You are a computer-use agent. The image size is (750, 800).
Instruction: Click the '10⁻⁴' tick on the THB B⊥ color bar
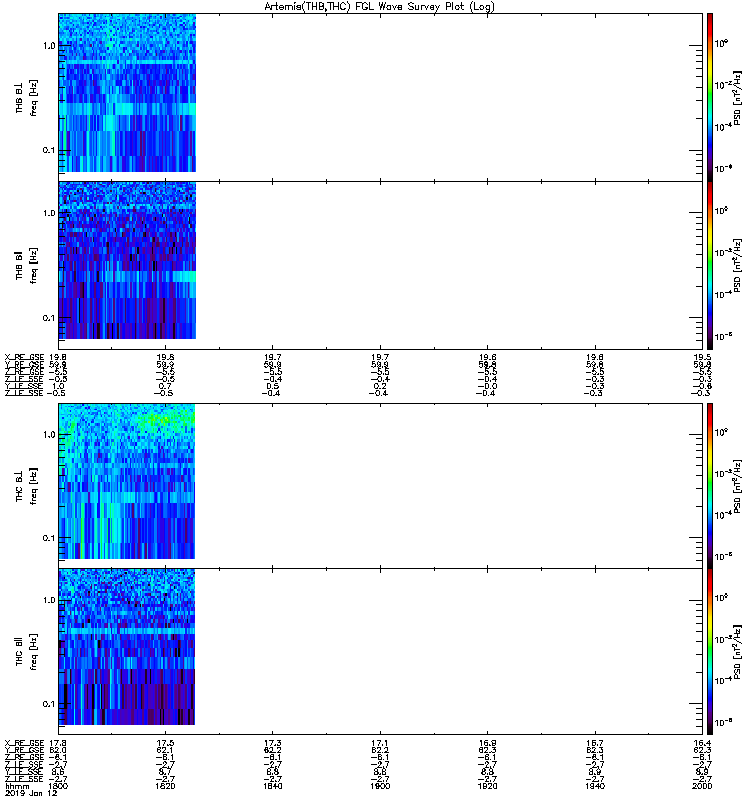[723, 127]
